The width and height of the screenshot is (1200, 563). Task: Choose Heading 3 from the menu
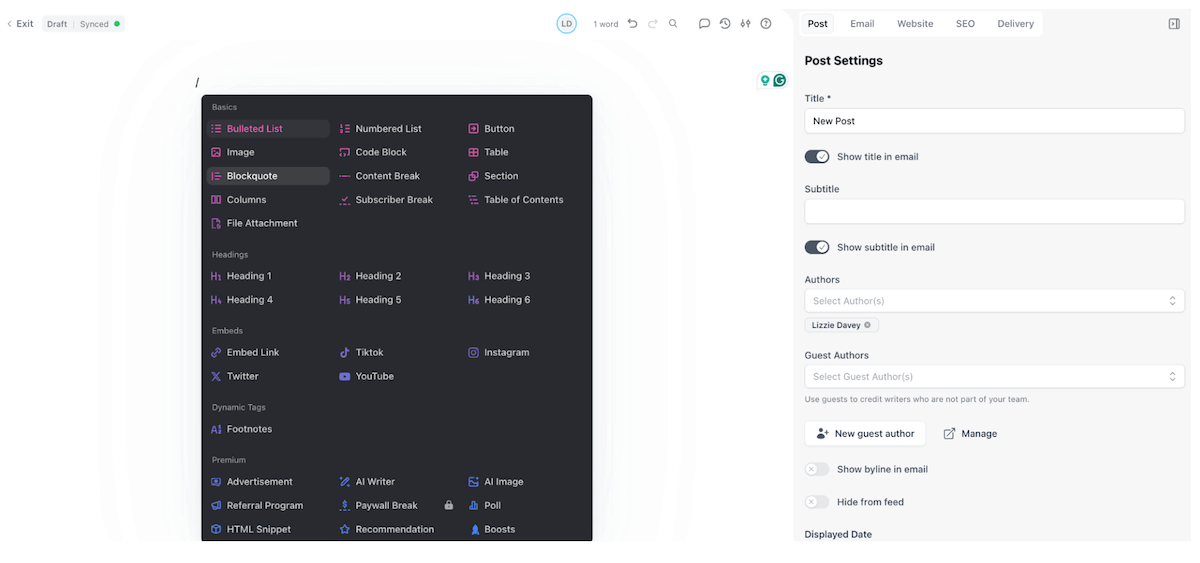499,276
